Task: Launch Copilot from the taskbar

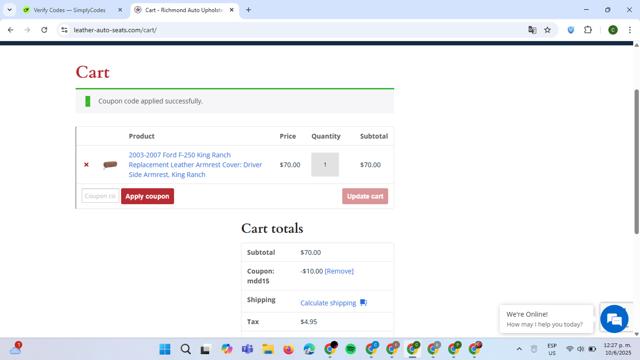Action: 227,349
